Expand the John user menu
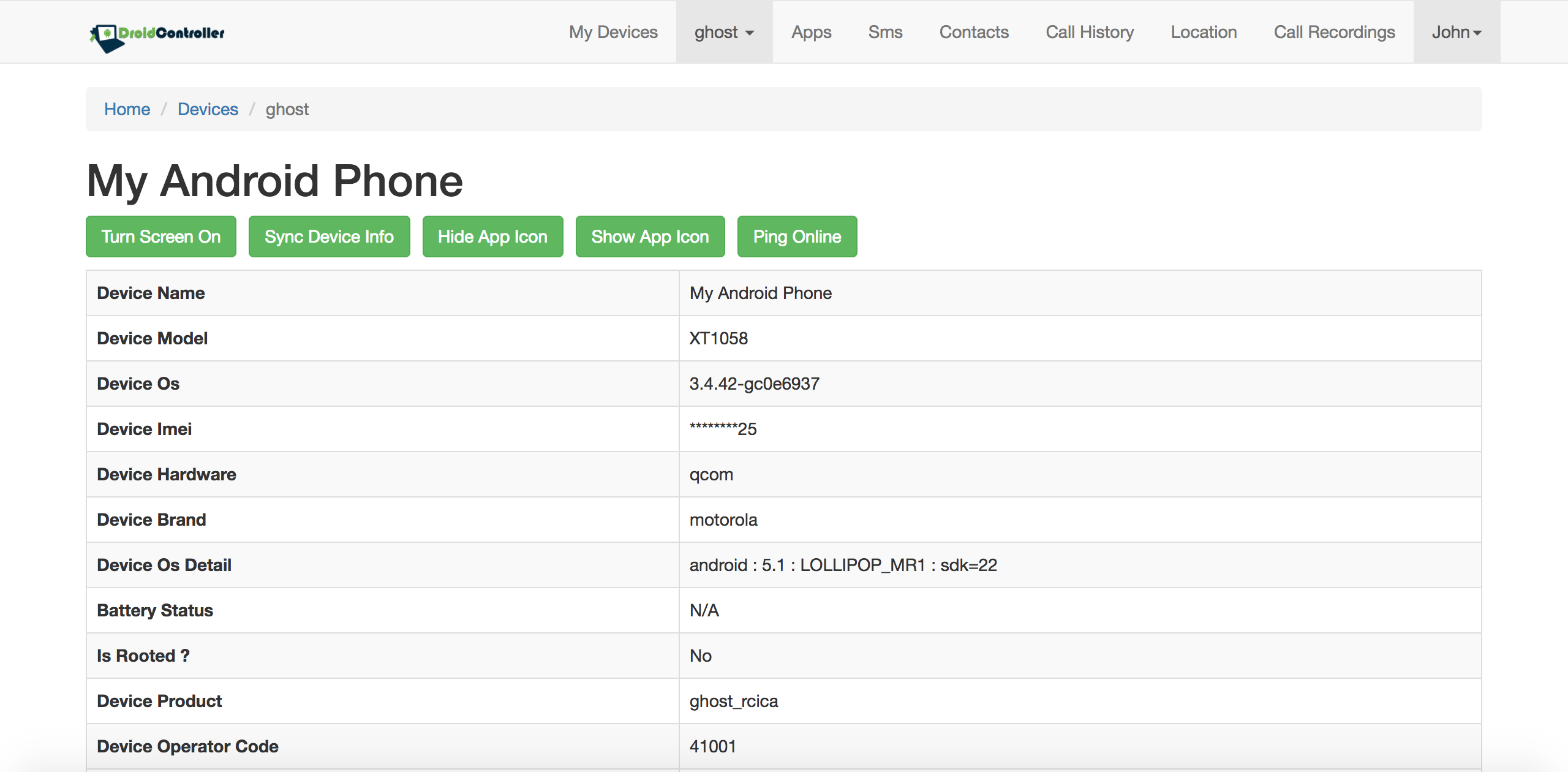 pos(1456,32)
